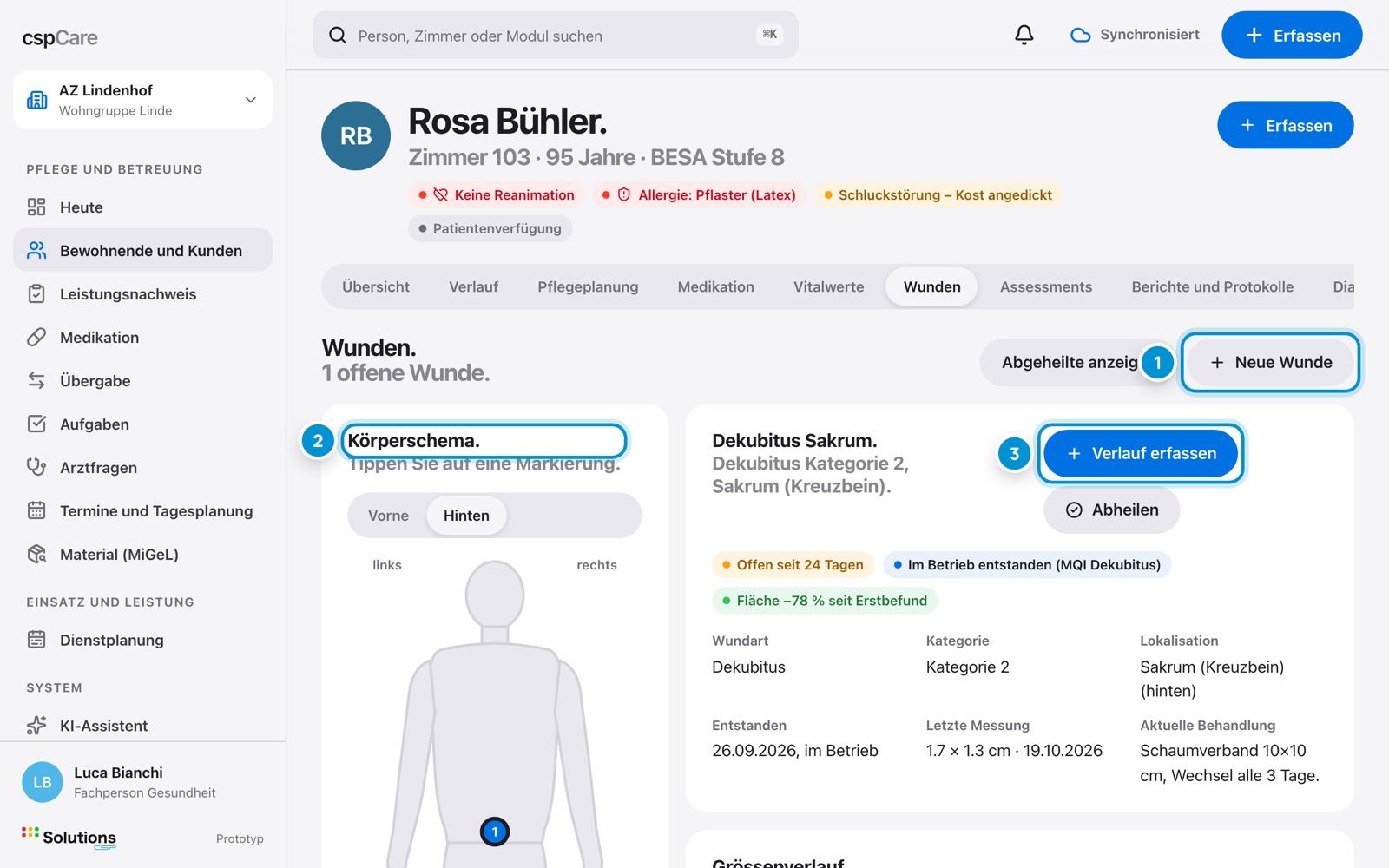Go to Berichte und Protokolle tab

coord(1212,286)
